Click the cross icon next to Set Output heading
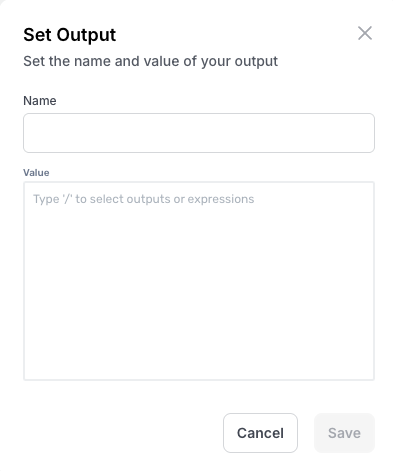 pos(365,33)
